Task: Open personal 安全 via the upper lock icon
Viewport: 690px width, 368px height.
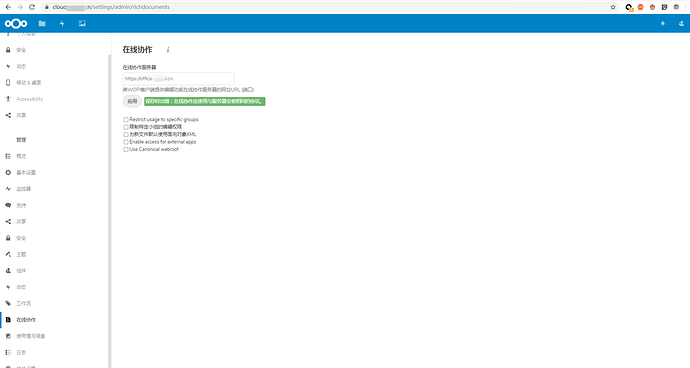Action: point(8,50)
